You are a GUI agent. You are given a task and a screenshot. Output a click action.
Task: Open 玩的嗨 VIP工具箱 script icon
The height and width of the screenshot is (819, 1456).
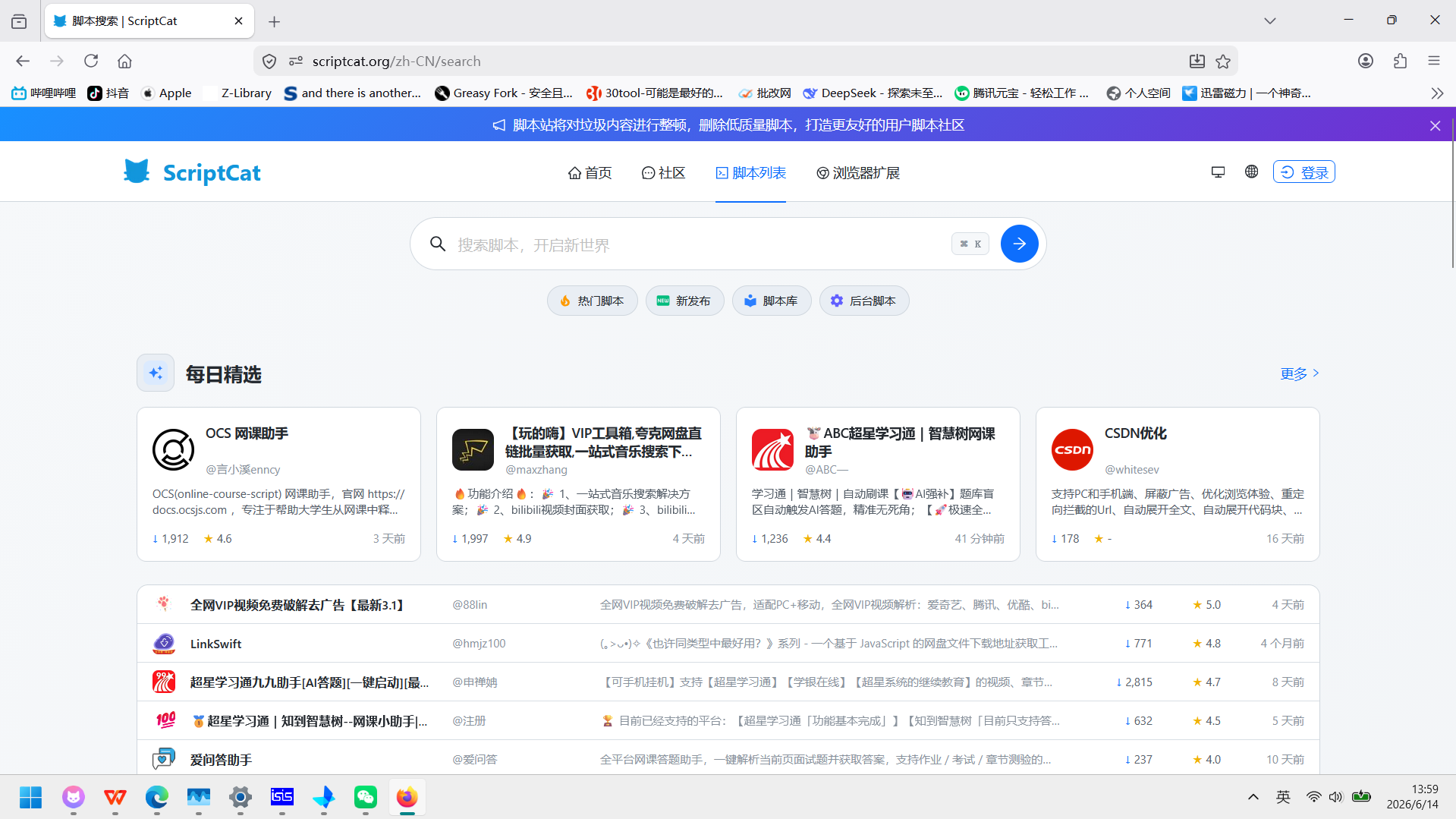[473, 449]
